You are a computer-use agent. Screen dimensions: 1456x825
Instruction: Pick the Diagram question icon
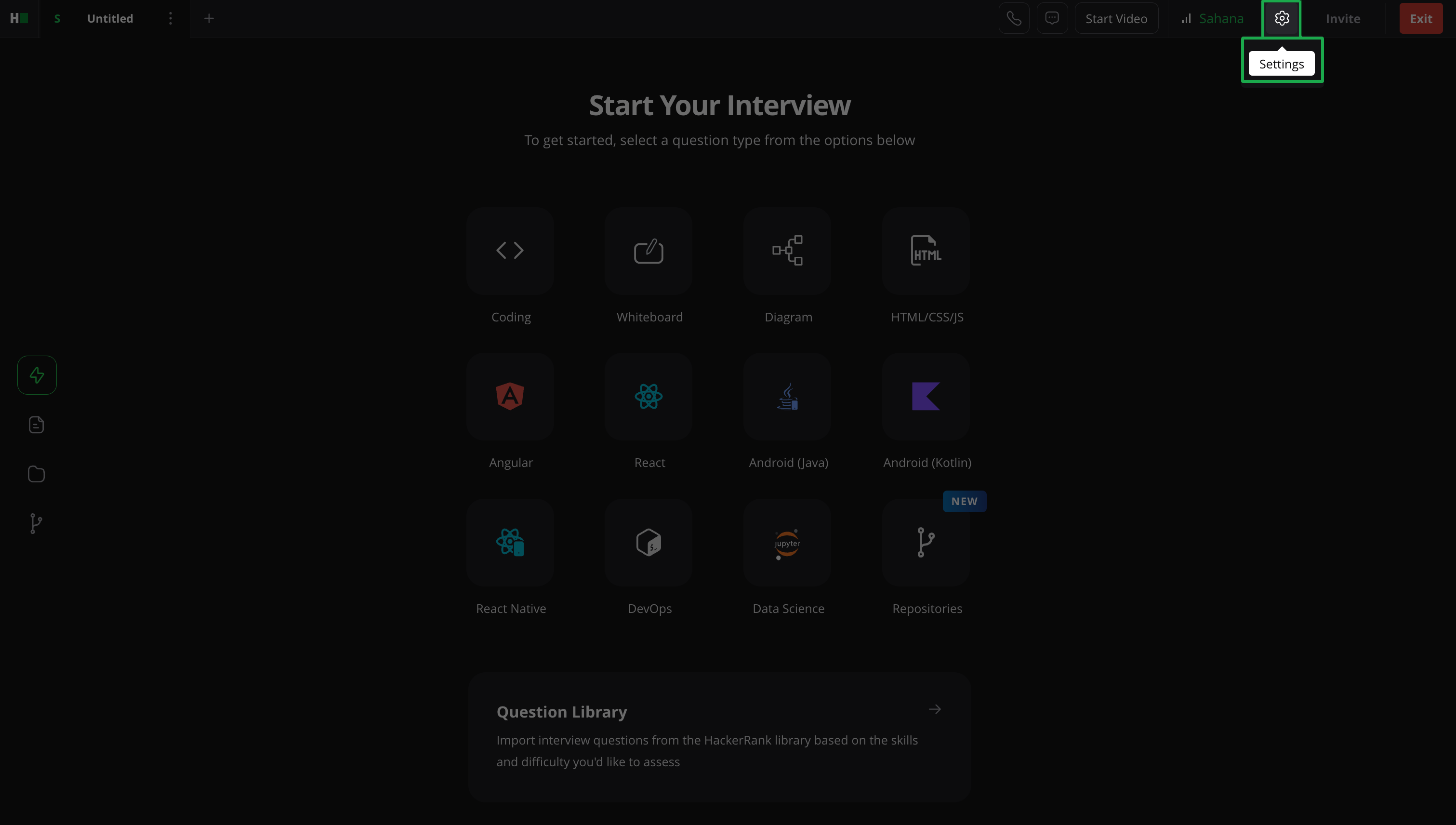pyautogui.click(x=787, y=251)
